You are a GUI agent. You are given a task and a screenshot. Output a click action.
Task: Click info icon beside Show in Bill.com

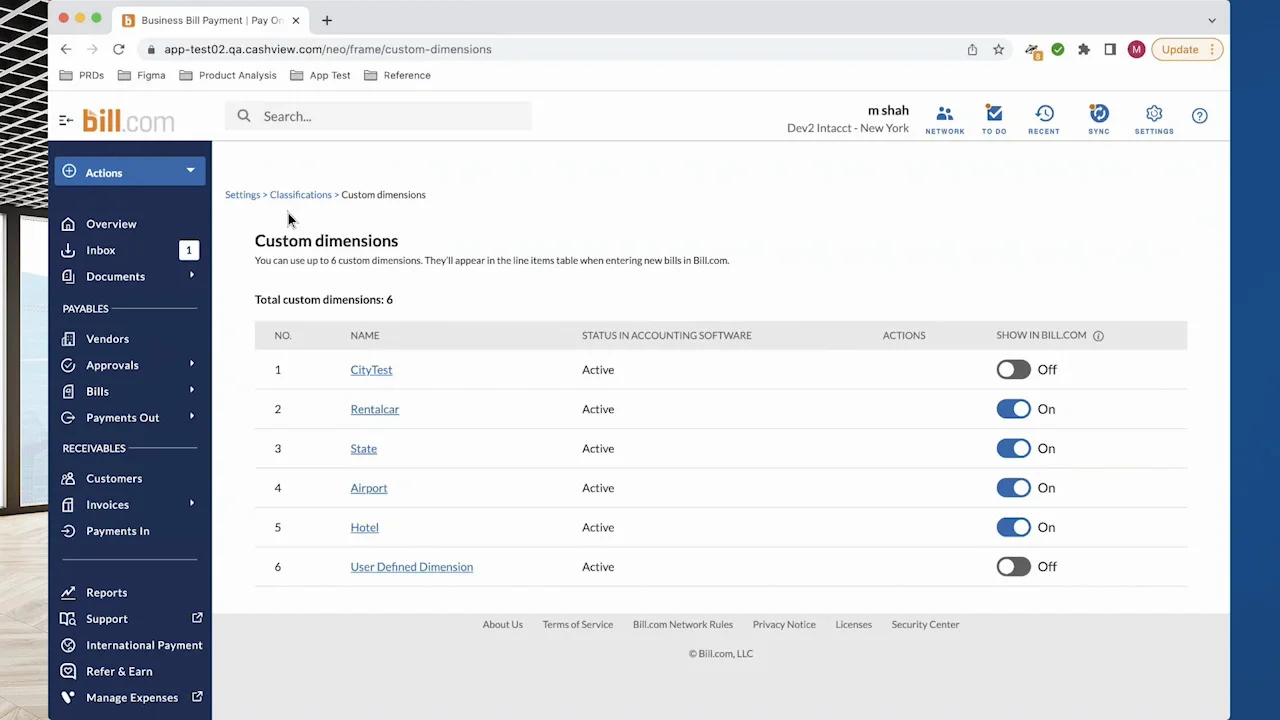(1098, 336)
